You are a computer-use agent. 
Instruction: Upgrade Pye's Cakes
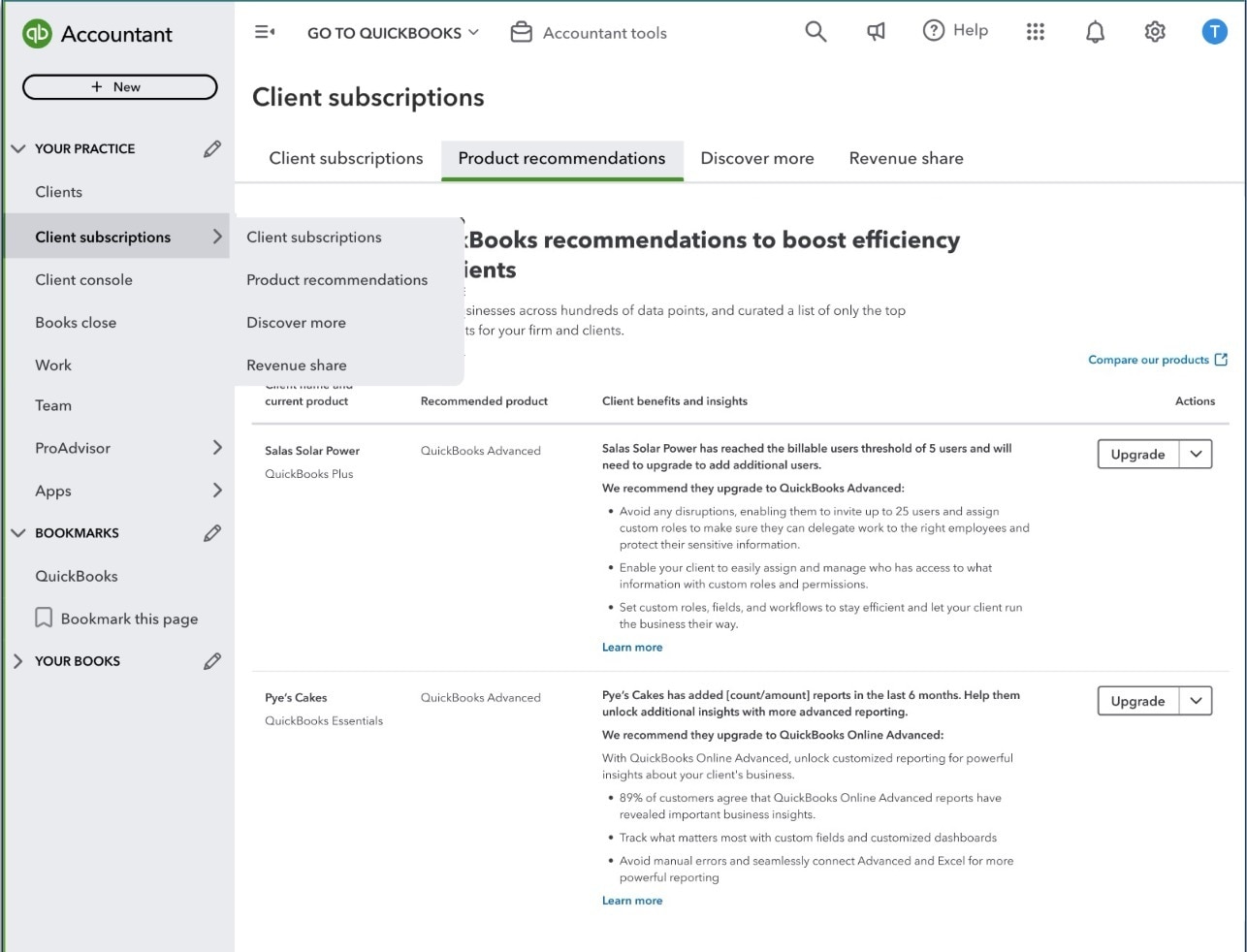[x=1138, y=701]
